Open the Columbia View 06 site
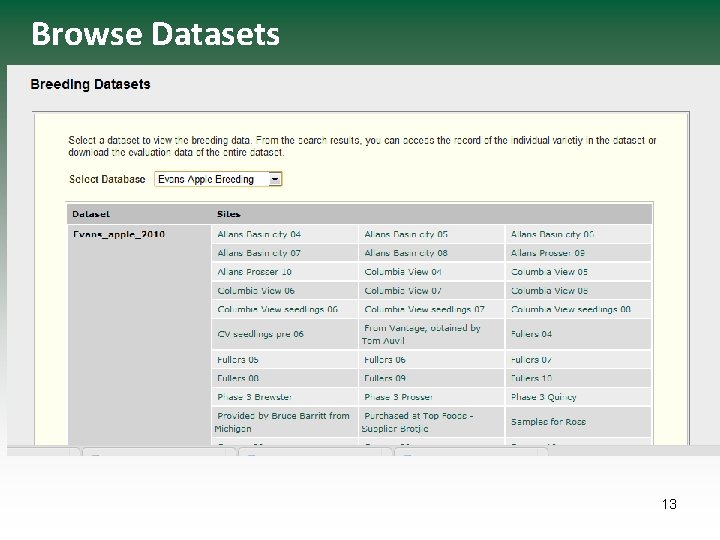This screenshot has width=720, height=540. [256, 291]
